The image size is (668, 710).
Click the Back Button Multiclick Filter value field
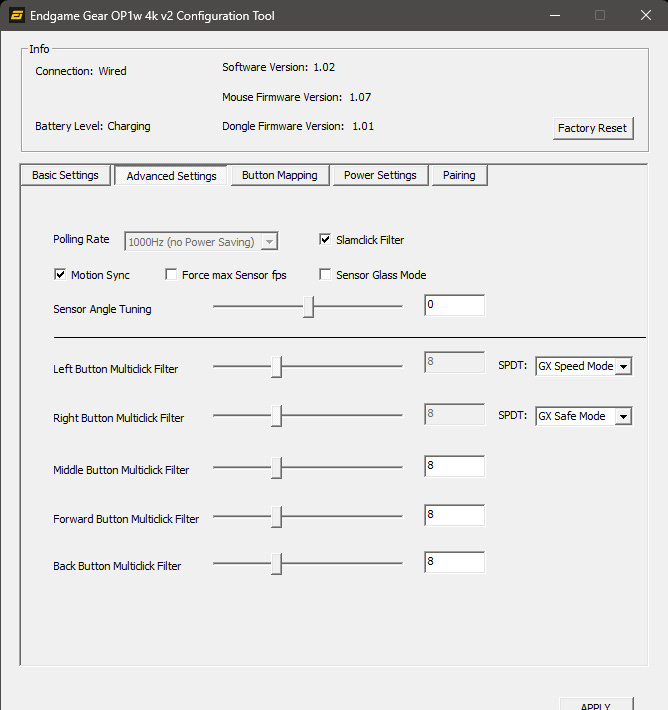click(454, 562)
